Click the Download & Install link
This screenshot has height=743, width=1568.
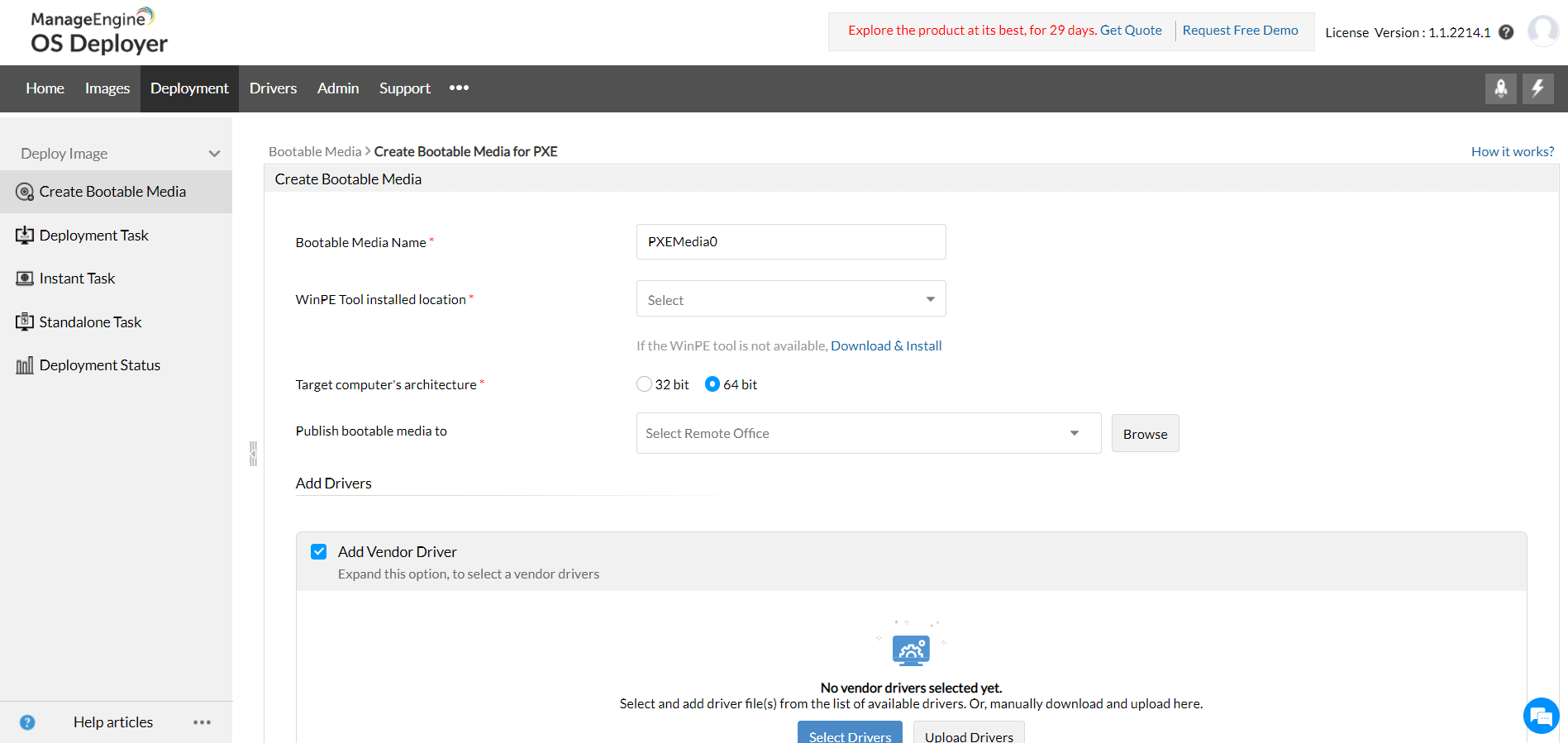(x=886, y=346)
